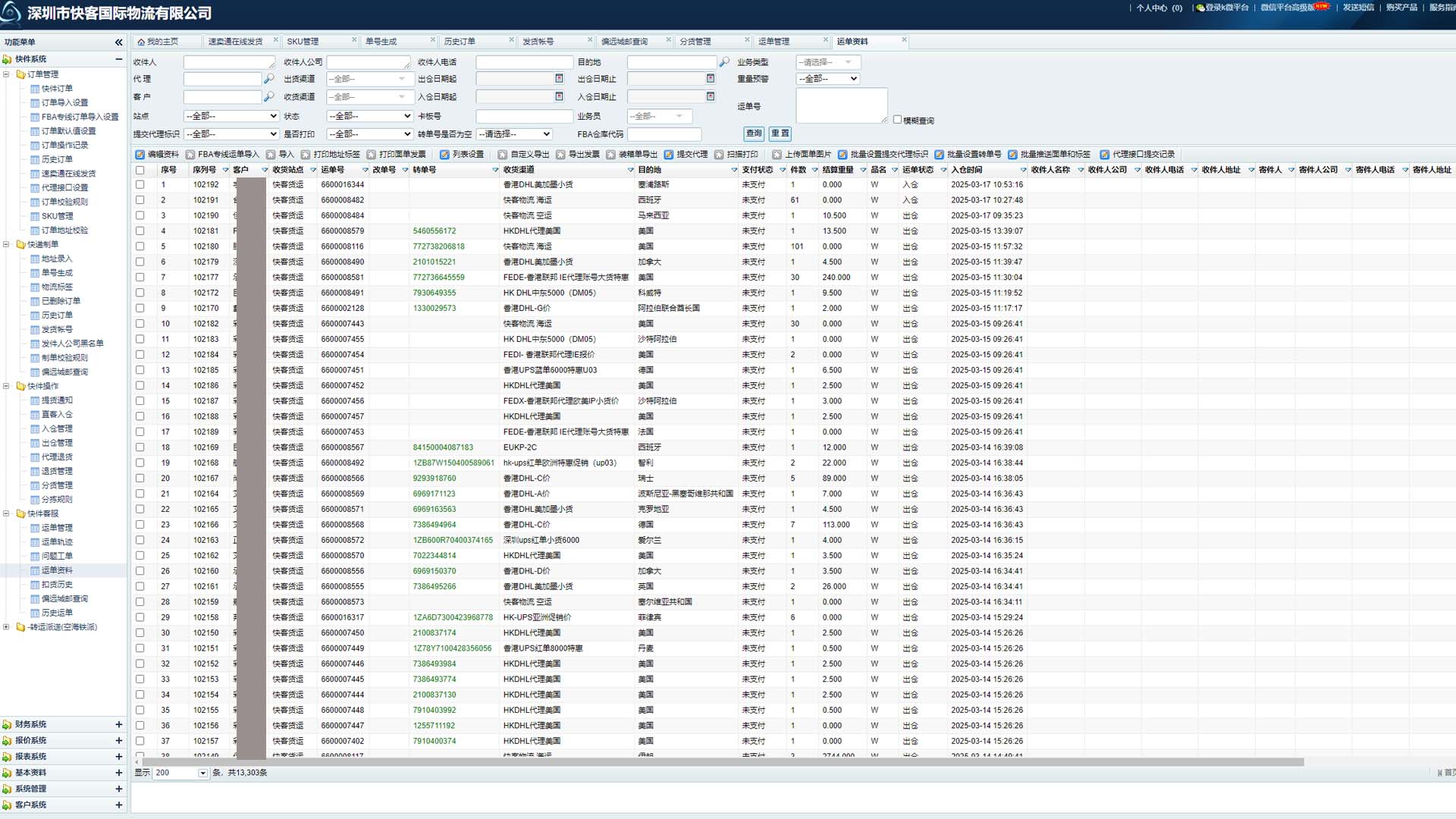The width and height of the screenshot is (1456, 819).
Task: Collapse the 订单管理 tree folder
Action: 6,74
